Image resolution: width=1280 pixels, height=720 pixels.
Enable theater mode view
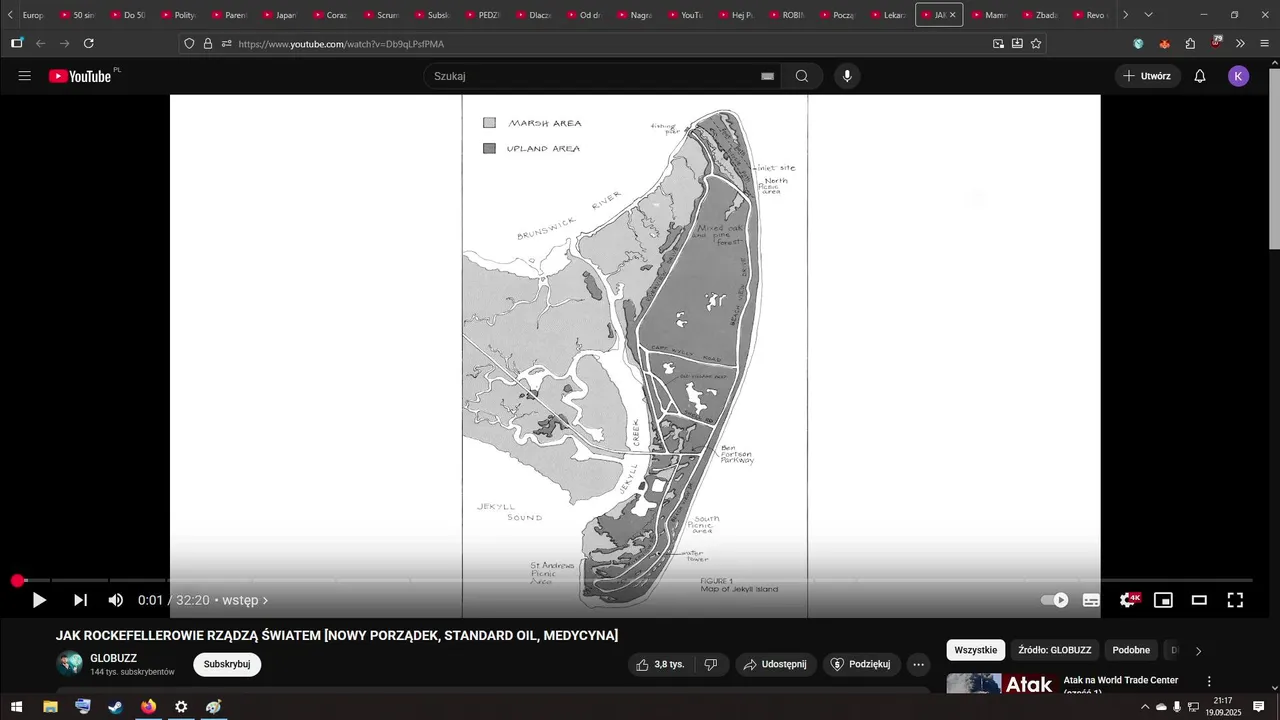point(1199,600)
